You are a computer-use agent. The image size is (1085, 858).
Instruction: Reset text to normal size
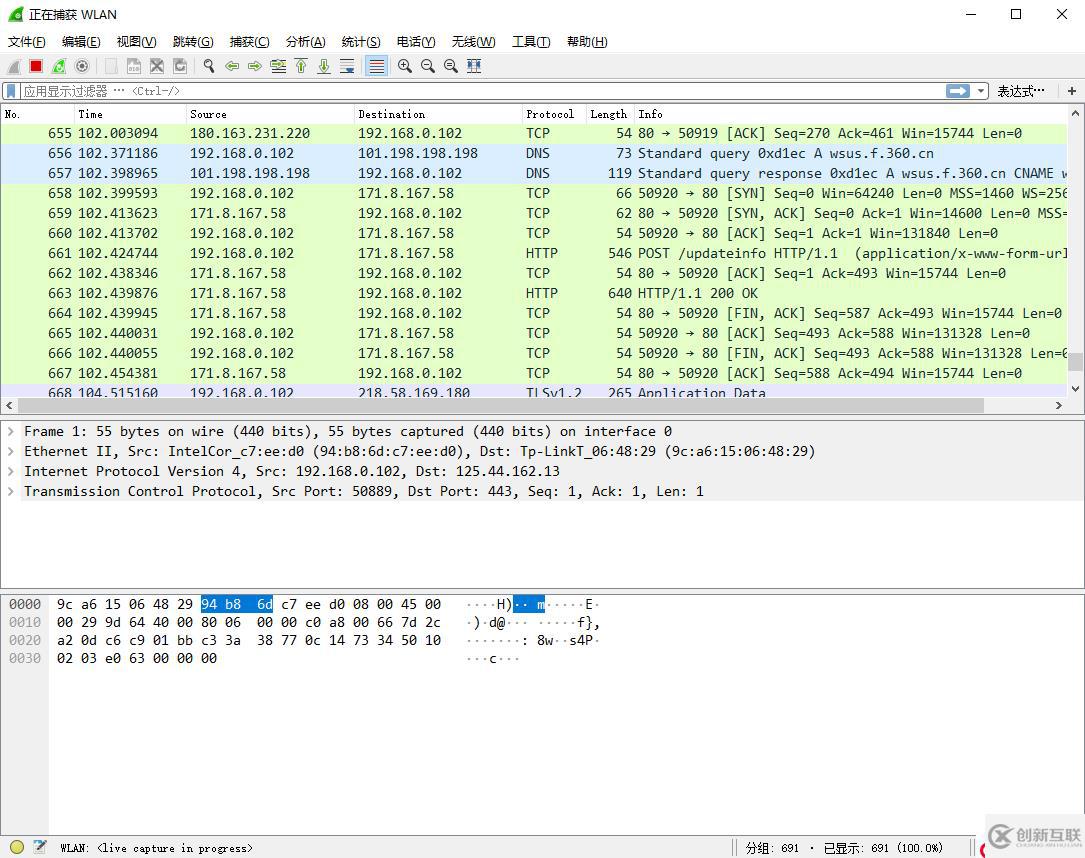451,66
